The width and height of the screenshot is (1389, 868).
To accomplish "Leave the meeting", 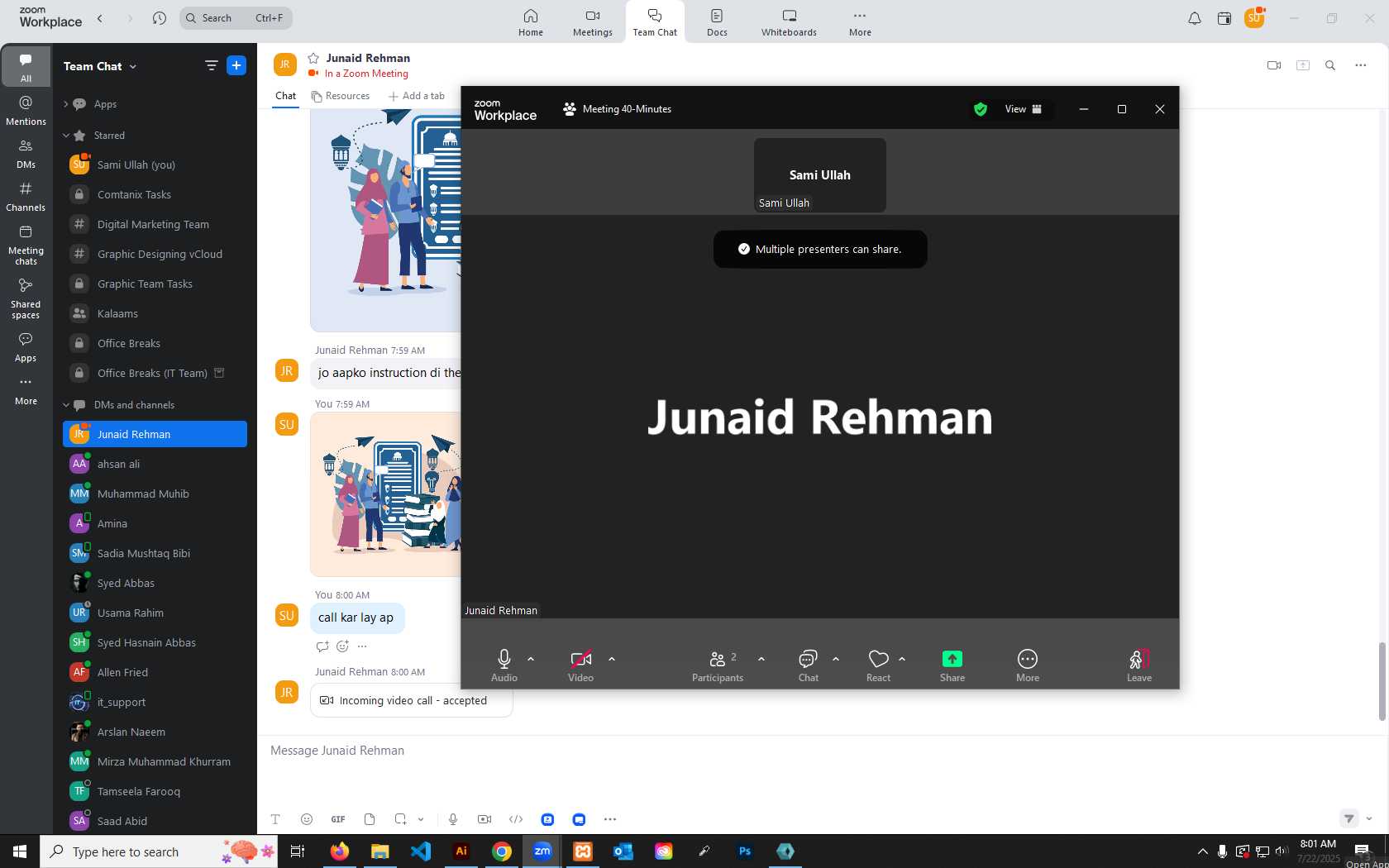I will (x=1139, y=665).
